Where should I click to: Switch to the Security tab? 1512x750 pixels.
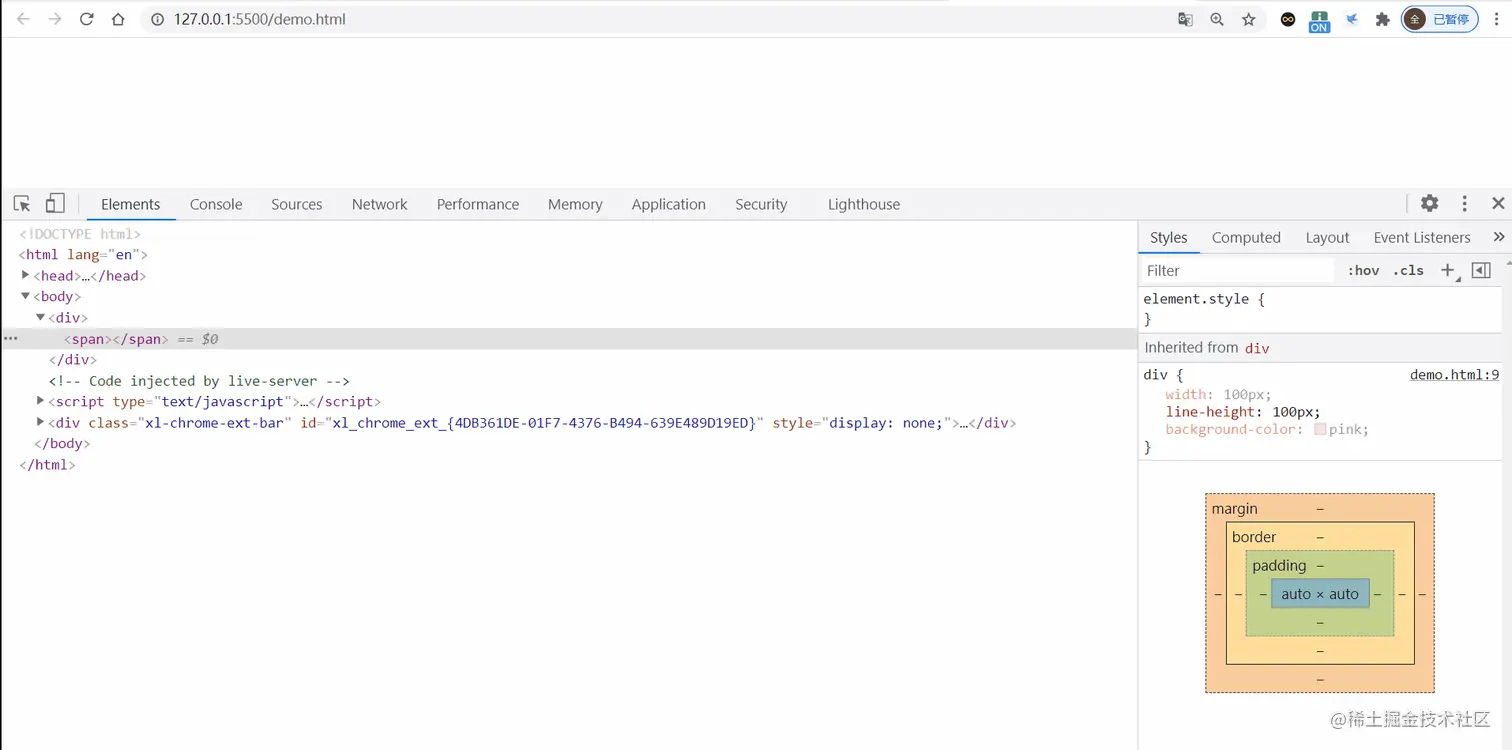pos(761,204)
